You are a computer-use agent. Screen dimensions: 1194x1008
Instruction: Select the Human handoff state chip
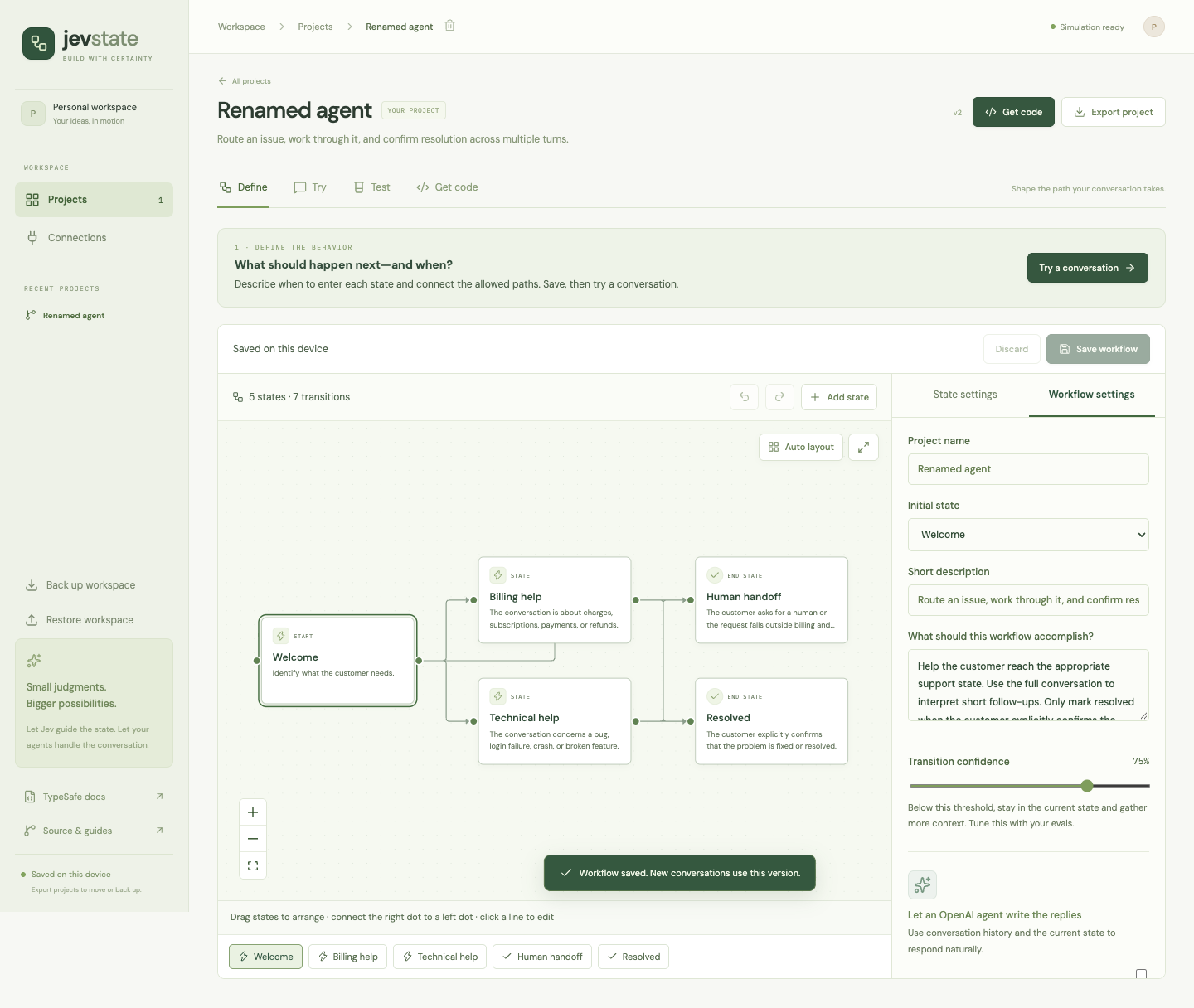(x=542, y=957)
